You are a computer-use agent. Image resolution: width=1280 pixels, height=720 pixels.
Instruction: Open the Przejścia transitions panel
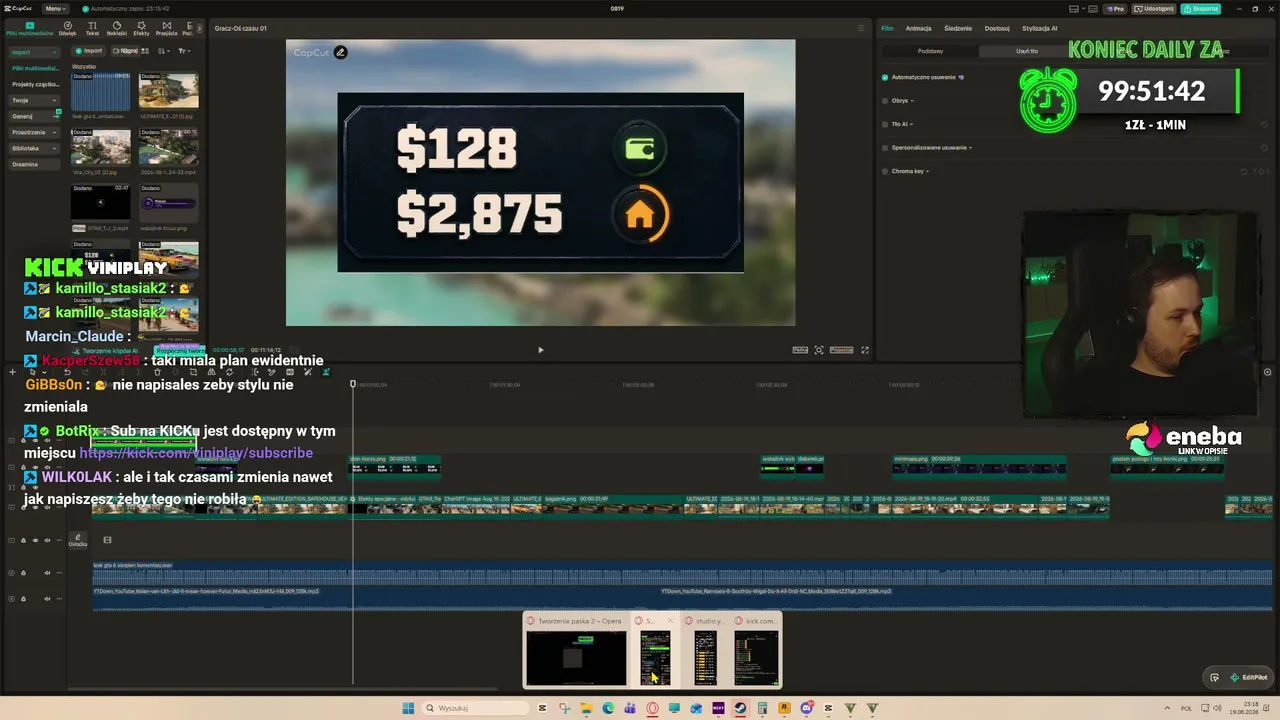tap(166, 28)
